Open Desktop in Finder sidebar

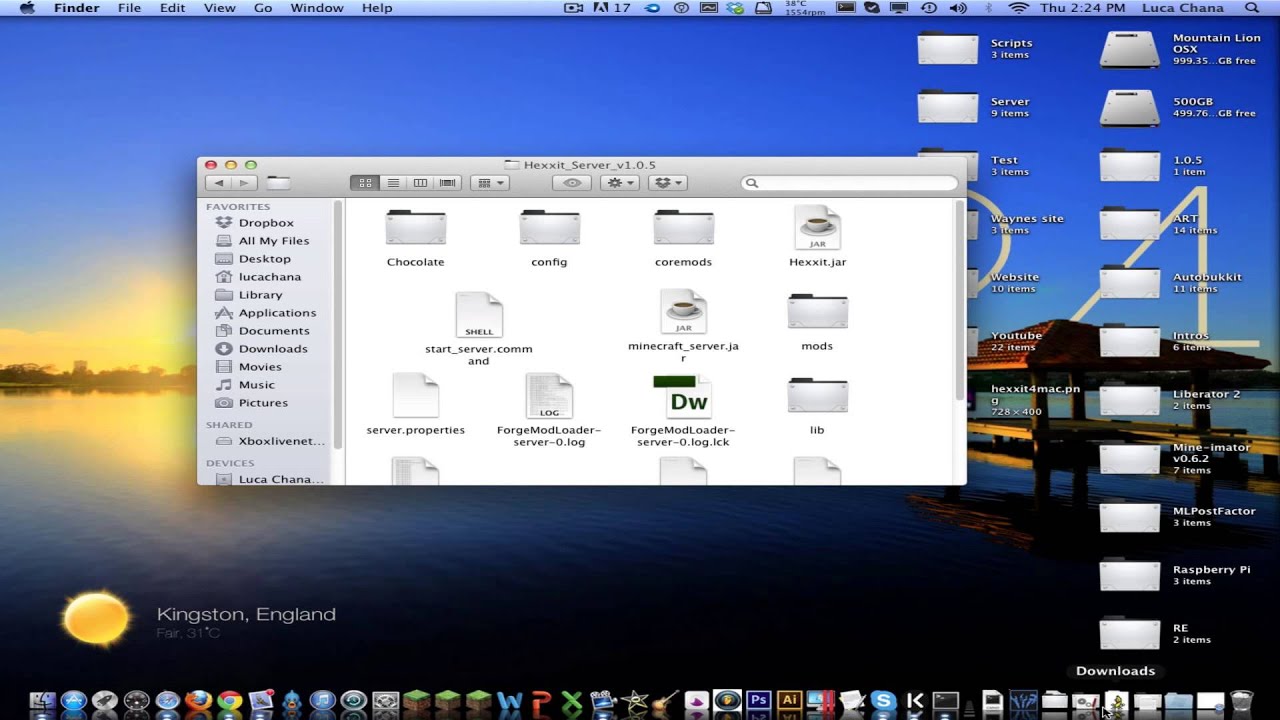point(264,259)
